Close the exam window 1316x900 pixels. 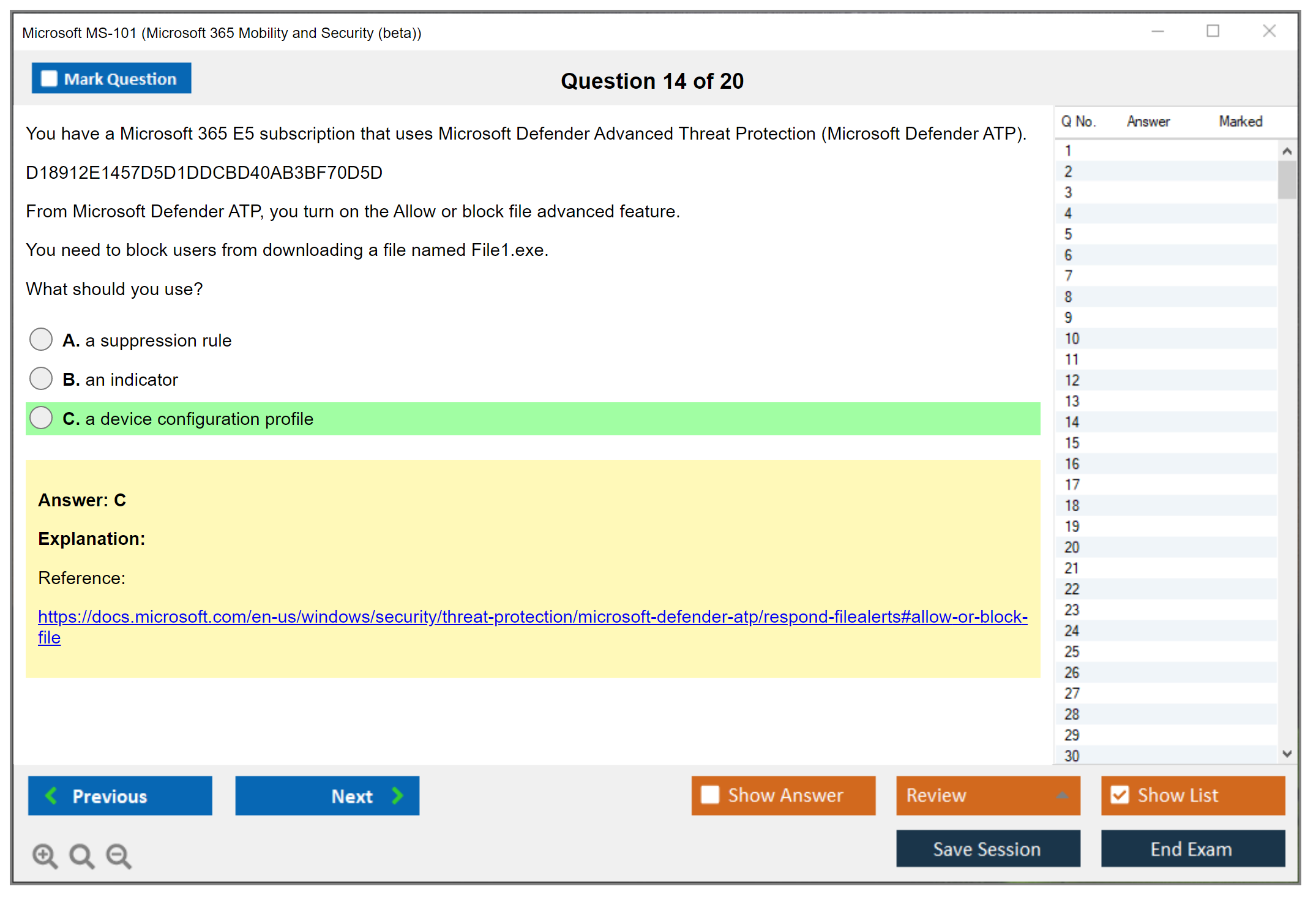click(1269, 31)
